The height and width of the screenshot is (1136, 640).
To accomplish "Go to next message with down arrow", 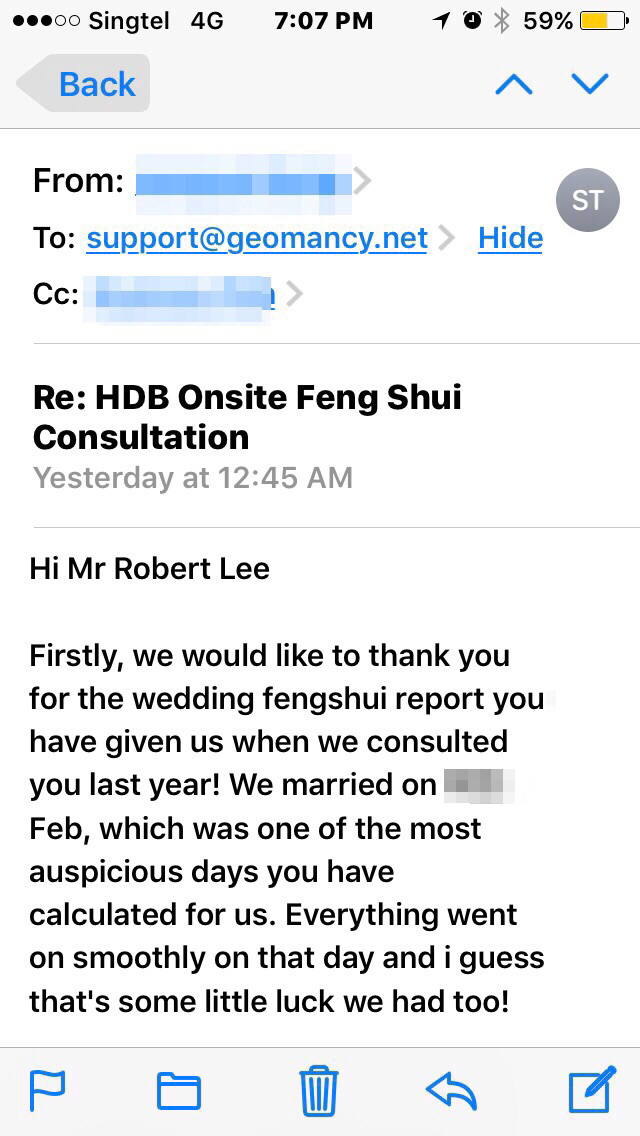I will [589, 85].
